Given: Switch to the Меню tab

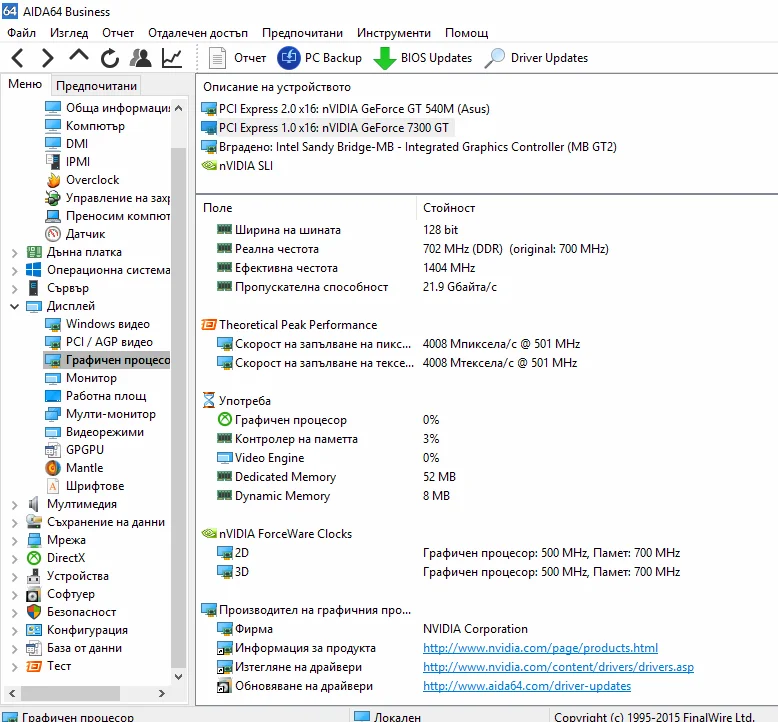Looking at the screenshot, I should (x=25, y=84).
